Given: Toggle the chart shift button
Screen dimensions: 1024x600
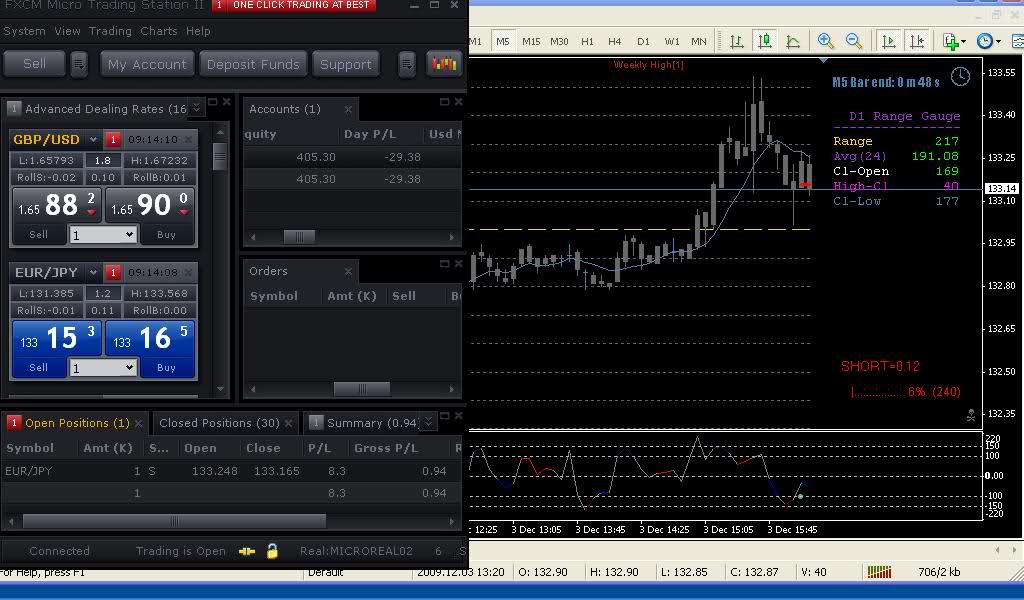Looking at the screenshot, I should click(x=917, y=41).
